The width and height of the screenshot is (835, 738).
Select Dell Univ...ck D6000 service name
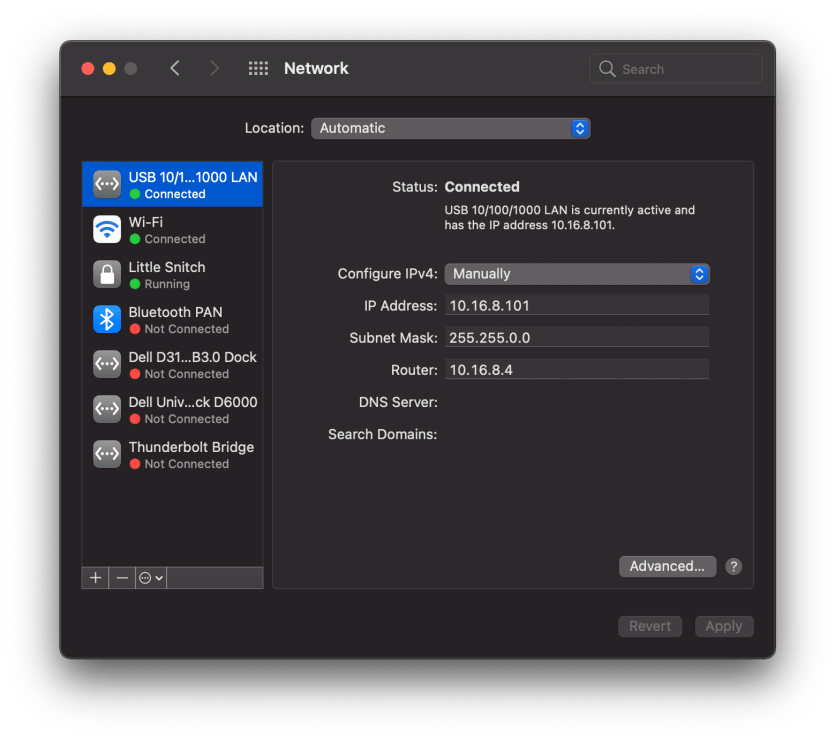click(193, 402)
